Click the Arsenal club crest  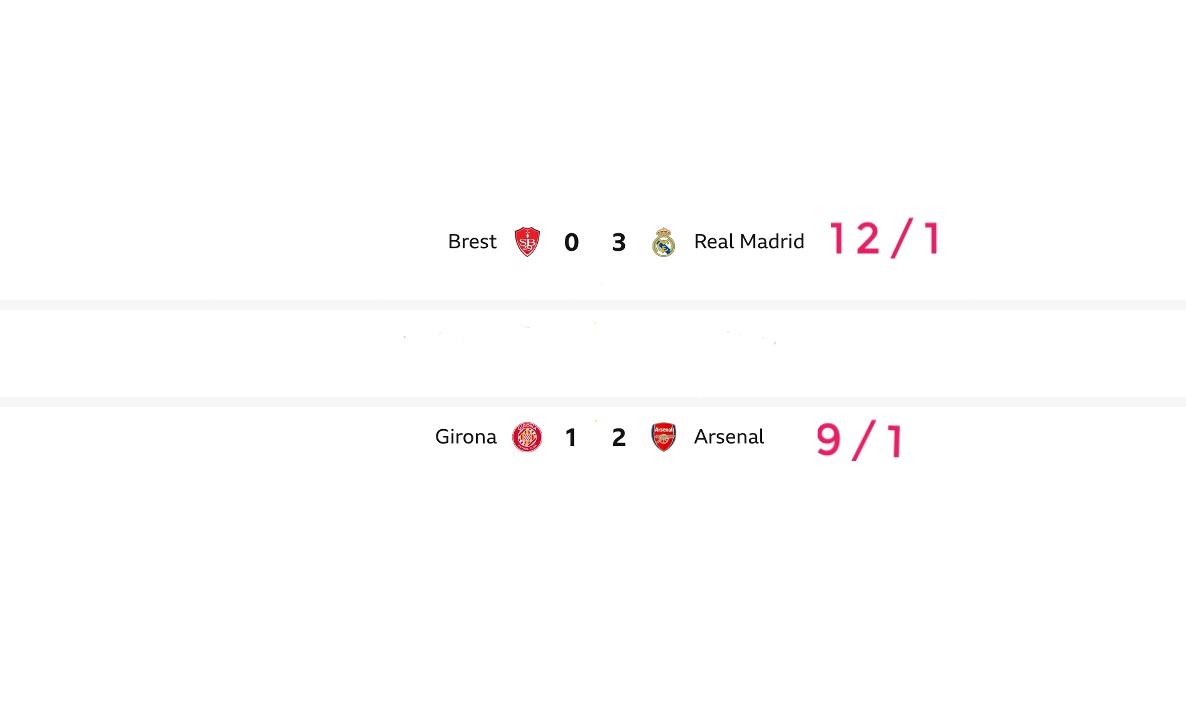coord(663,437)
